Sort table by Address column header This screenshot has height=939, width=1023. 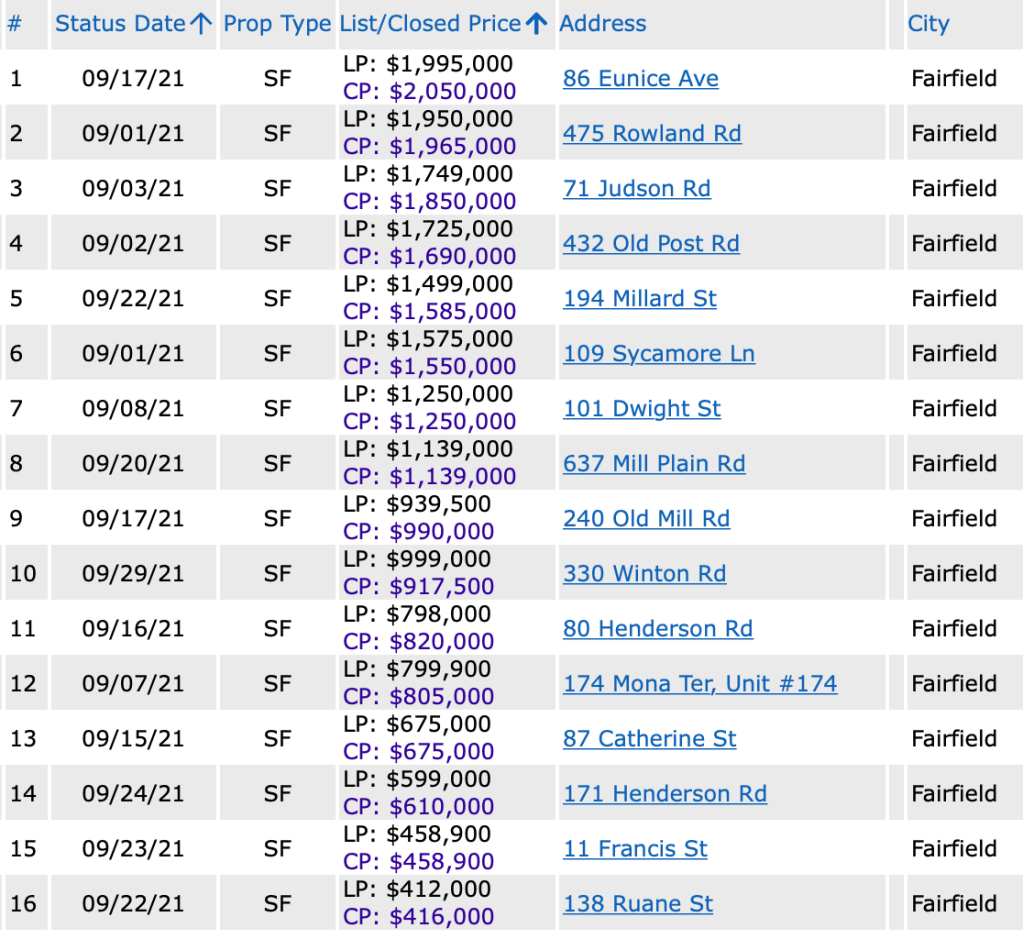click(603, 24)
